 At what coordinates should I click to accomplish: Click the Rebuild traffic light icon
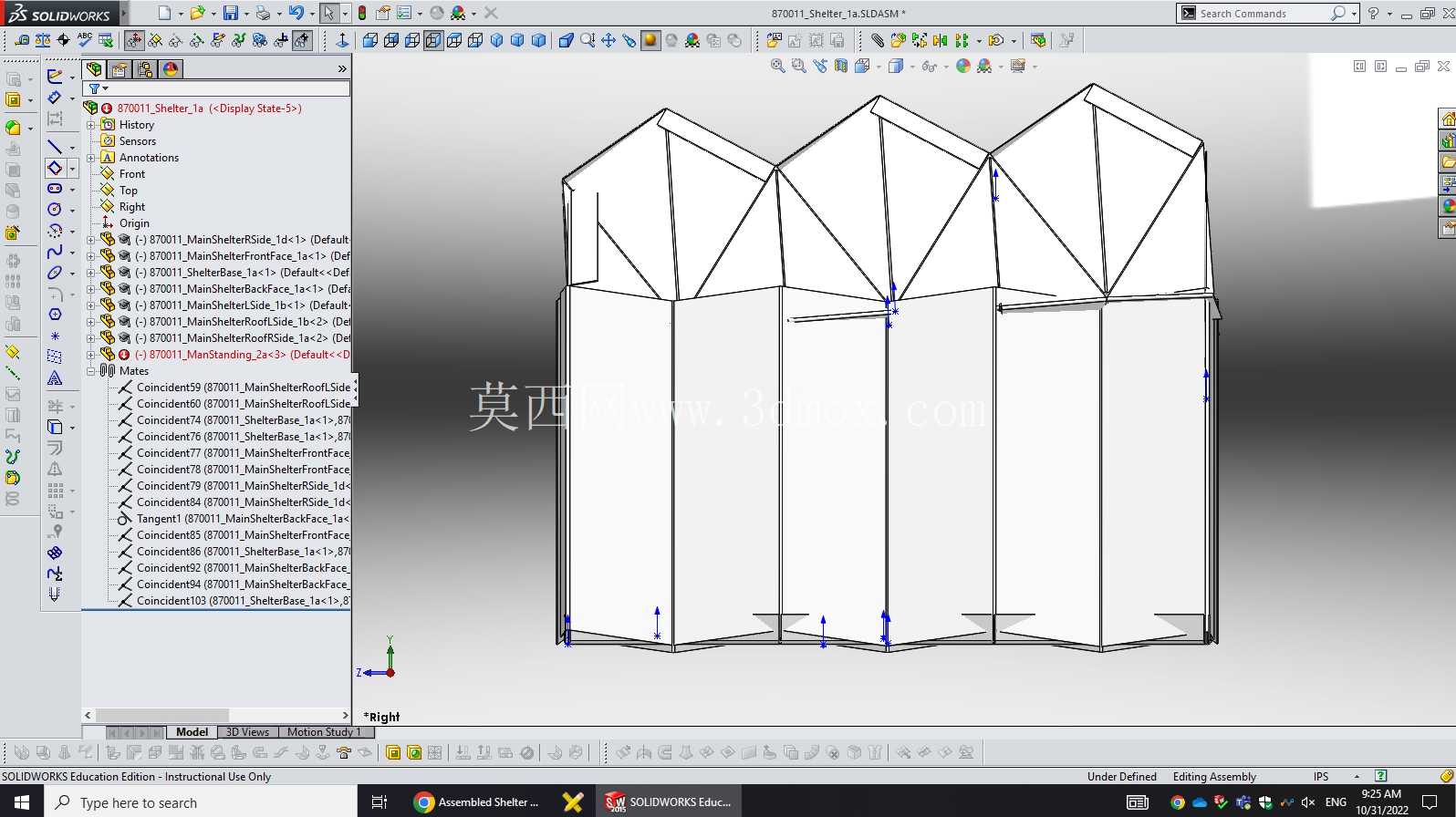point(362,13)
